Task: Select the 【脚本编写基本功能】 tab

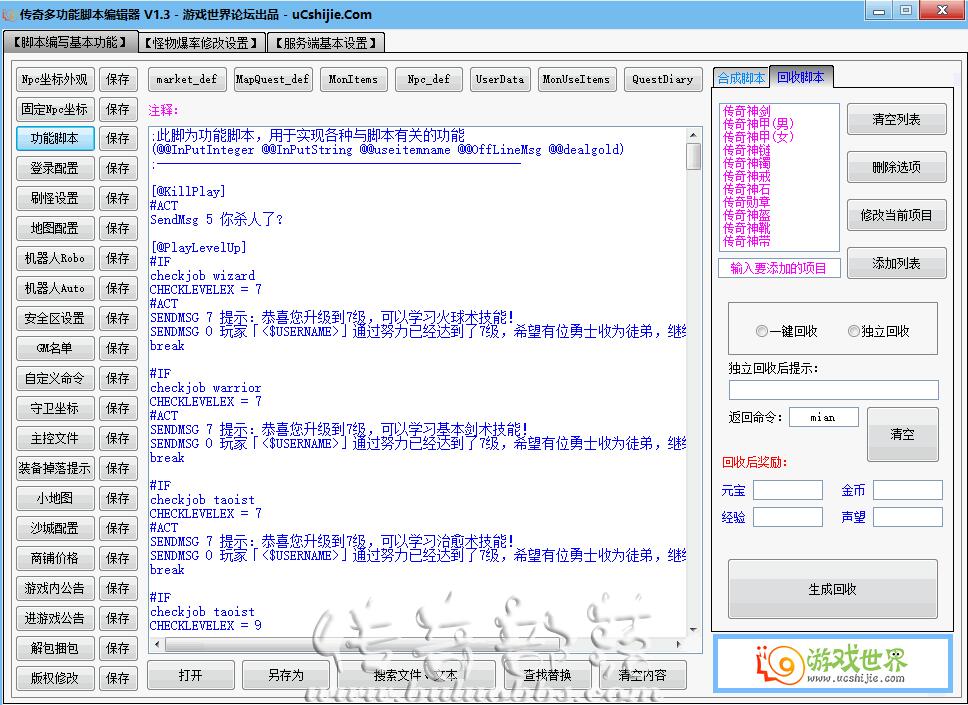Action: tap(70, 42)
